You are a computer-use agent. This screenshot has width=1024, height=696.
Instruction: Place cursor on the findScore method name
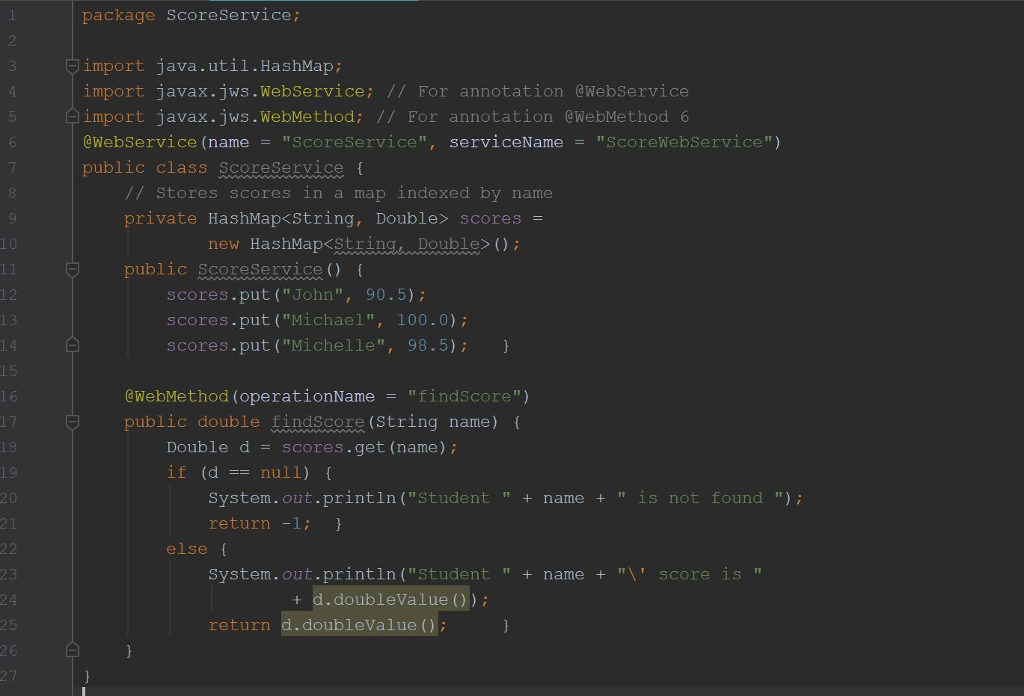pos(318,421)
